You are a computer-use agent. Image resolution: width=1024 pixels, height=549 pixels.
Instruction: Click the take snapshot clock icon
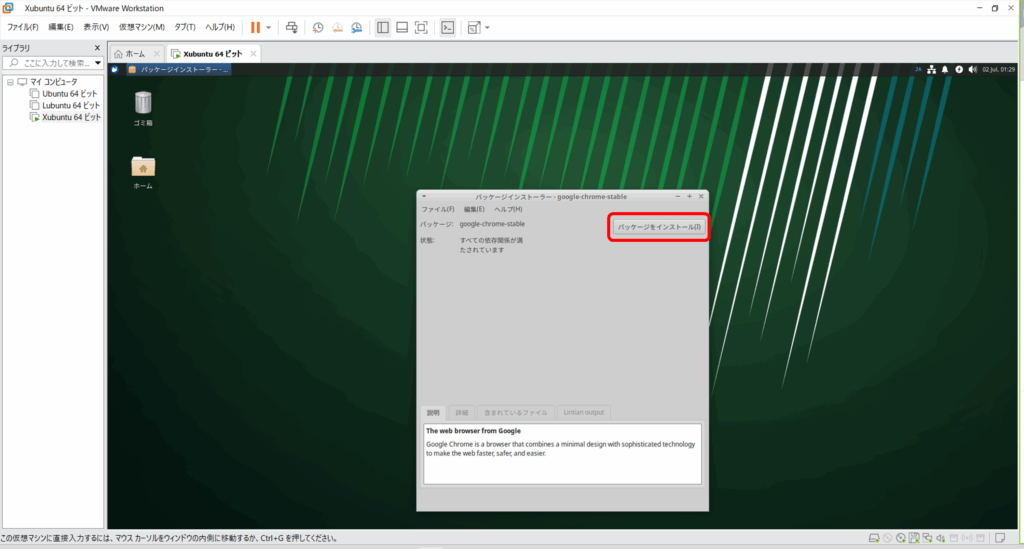point(318,27)
